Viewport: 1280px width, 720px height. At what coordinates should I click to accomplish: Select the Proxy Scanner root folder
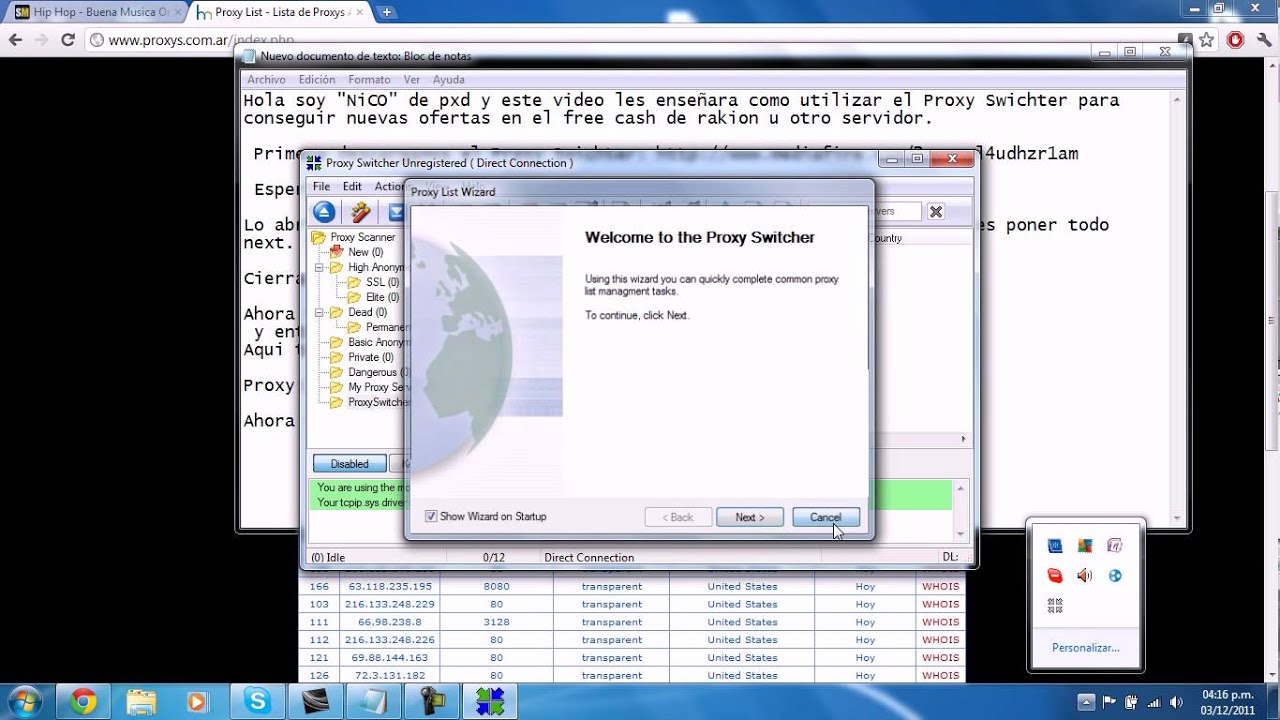353,237
